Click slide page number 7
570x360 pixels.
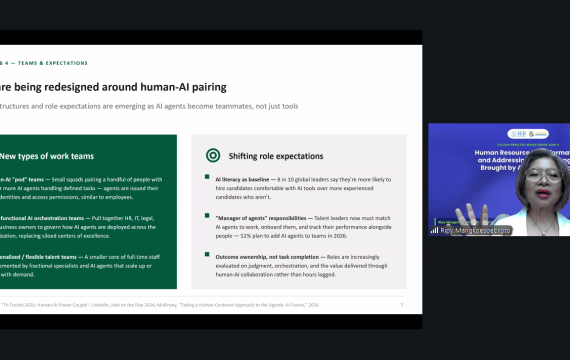click(x=402, y=305)
